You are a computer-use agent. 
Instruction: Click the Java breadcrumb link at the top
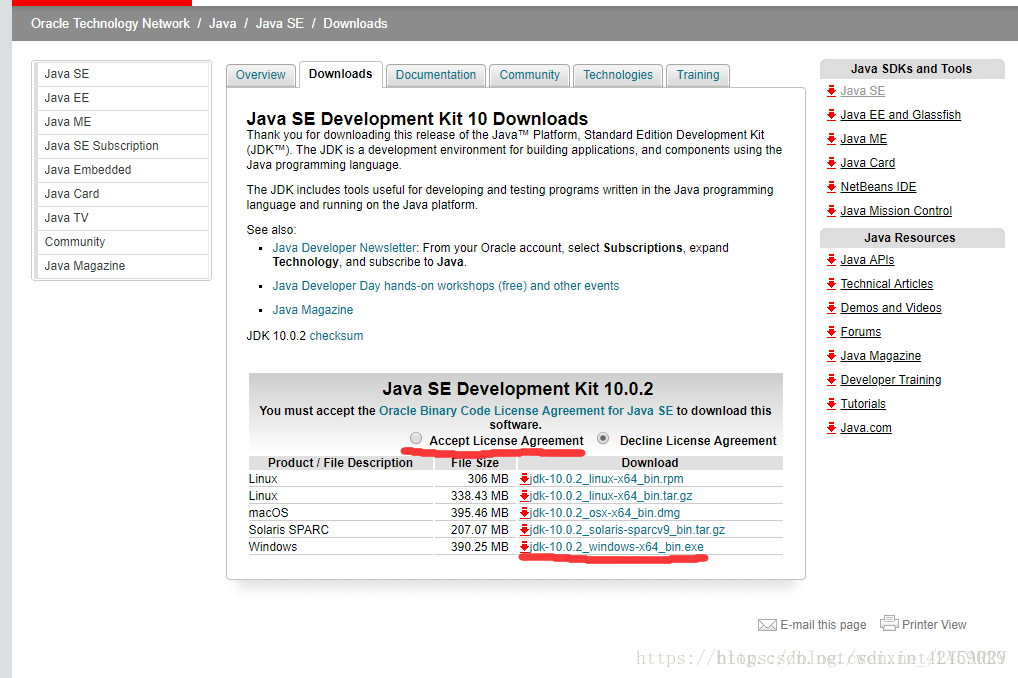click(x=222, y=23)
